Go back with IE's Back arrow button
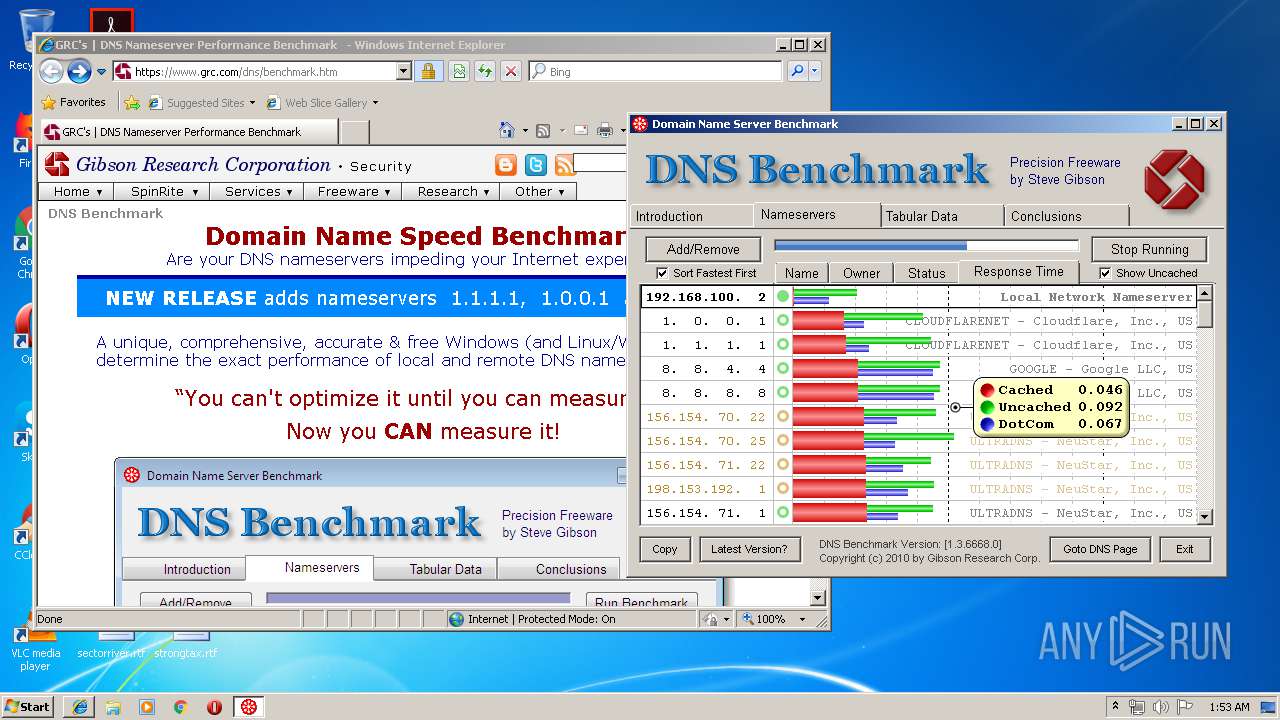This screenshot has height=720, width=1280. click(52, 71)
